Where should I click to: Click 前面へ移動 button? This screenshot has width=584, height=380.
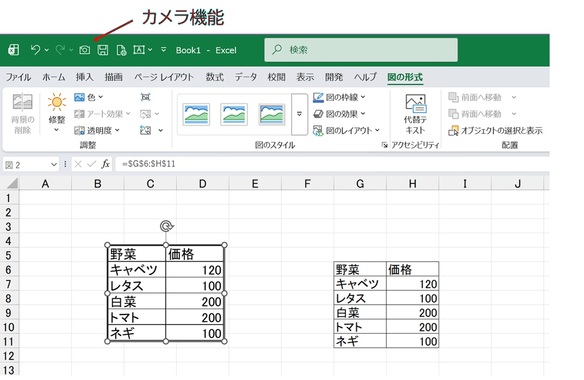475,97
